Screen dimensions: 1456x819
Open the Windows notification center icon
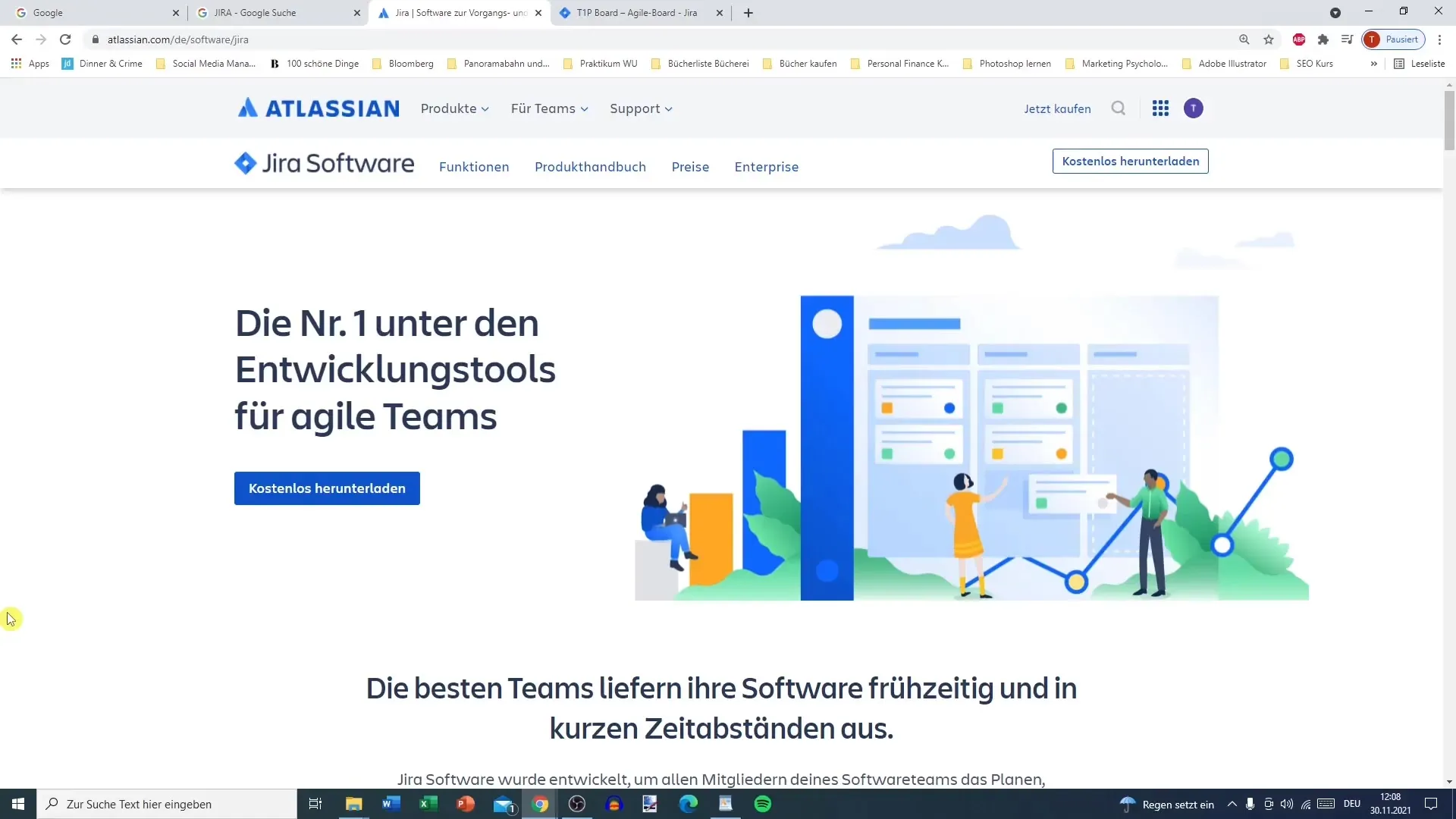(1431, 804)
